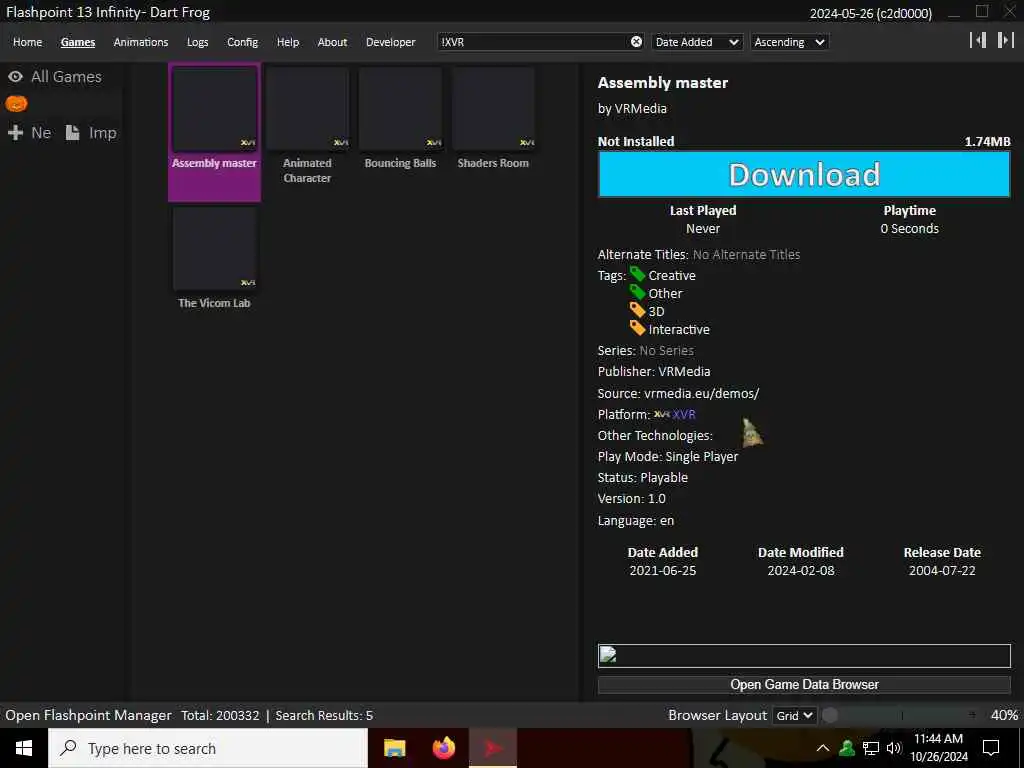Open the Date Added sort dropdown
This screenshot has width=1024, height=768.
click(697, 42)
